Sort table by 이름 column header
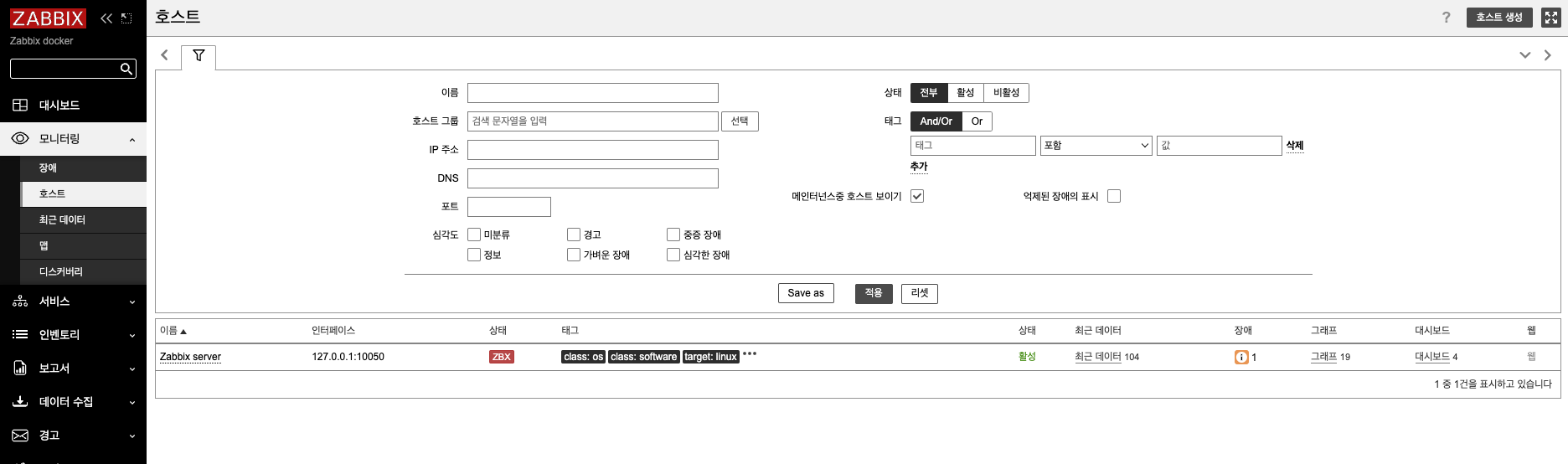Screen dimensions: 1568x464 click(x=173, y=331)
